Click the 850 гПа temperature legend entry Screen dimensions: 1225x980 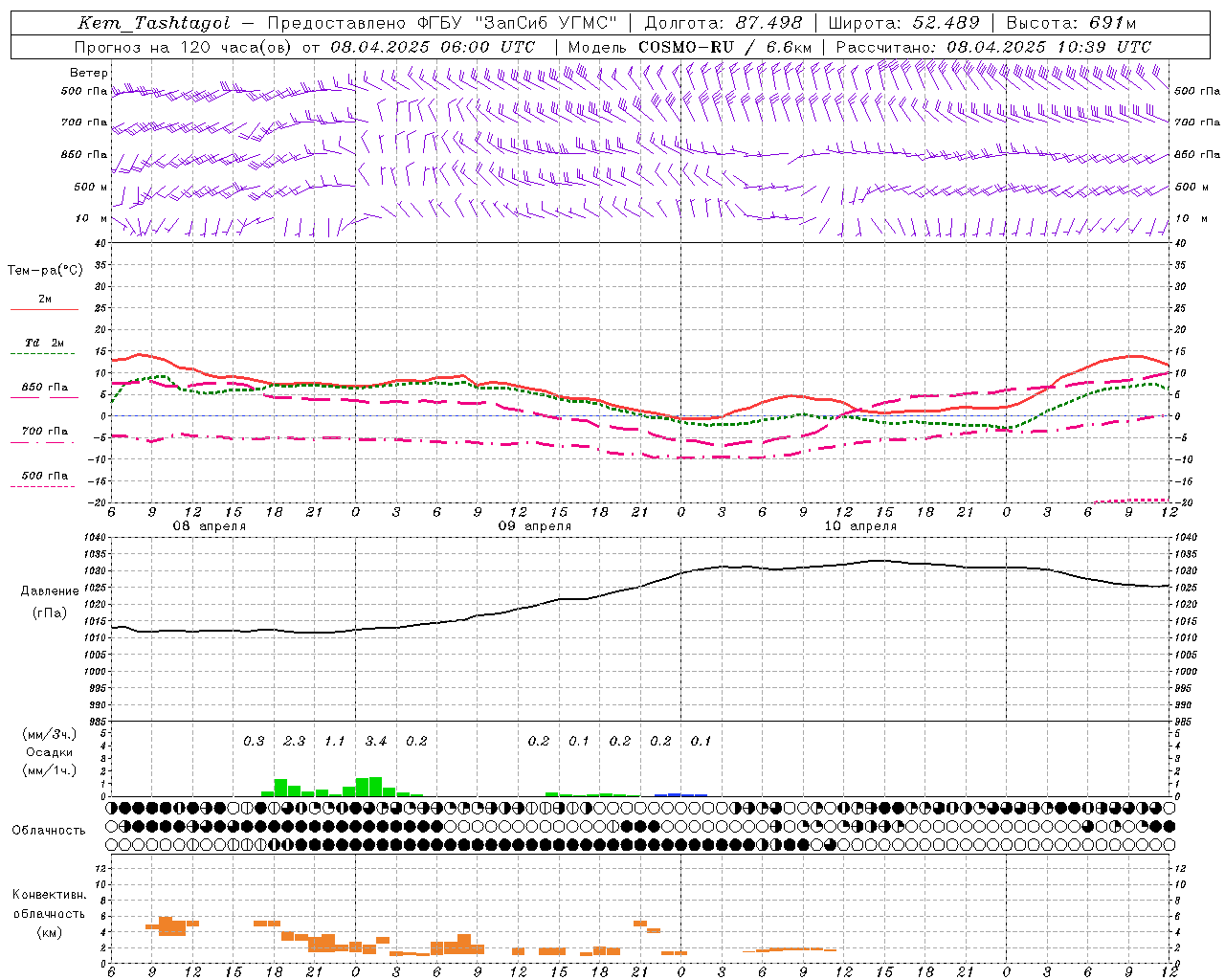(45, 388)
